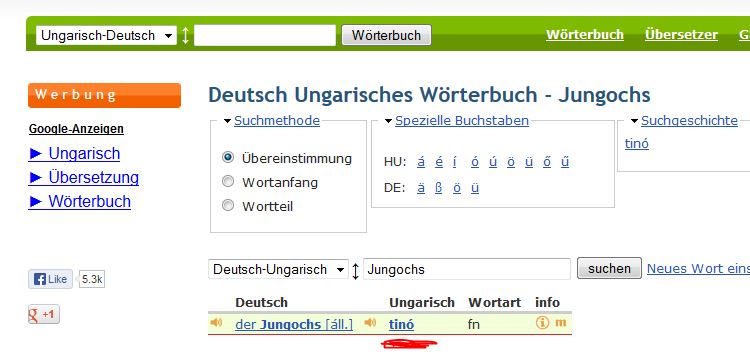Open Ungarisch-Deutsch language dropdown
The image size is (750, 363).
pyautogui.click(x=107, y=35)
